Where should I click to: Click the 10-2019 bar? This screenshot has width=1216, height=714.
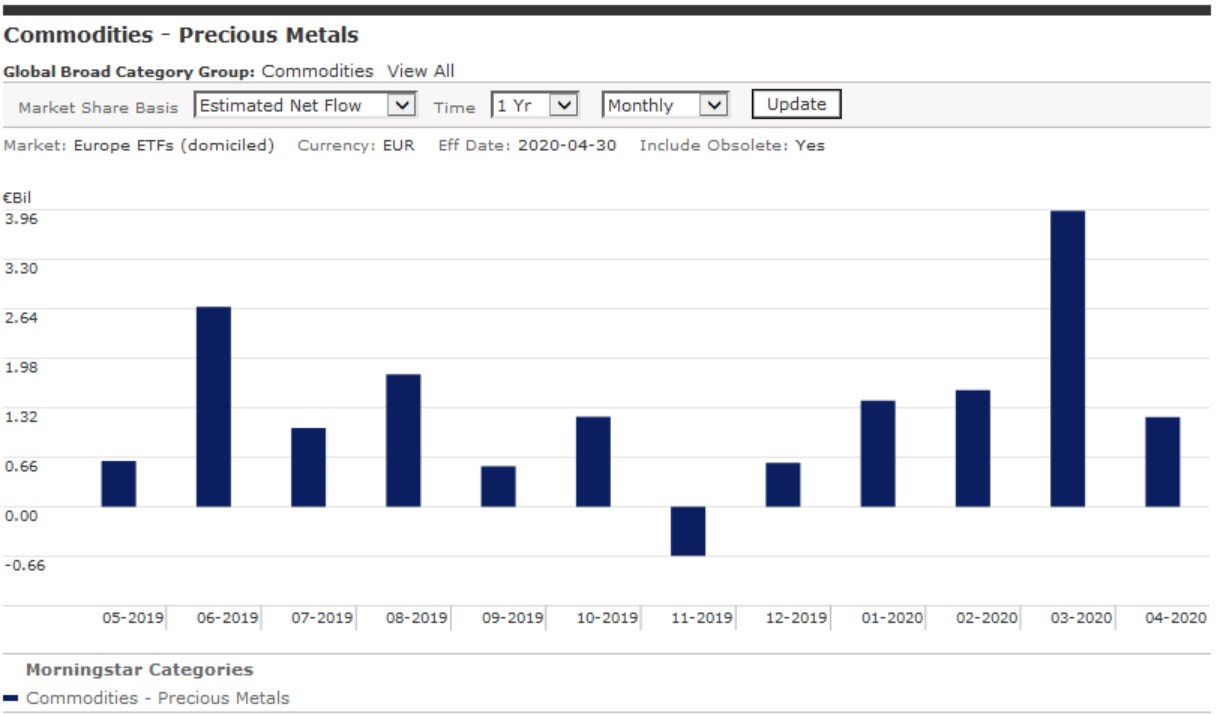pyautogui.click(x=593, y=461)
